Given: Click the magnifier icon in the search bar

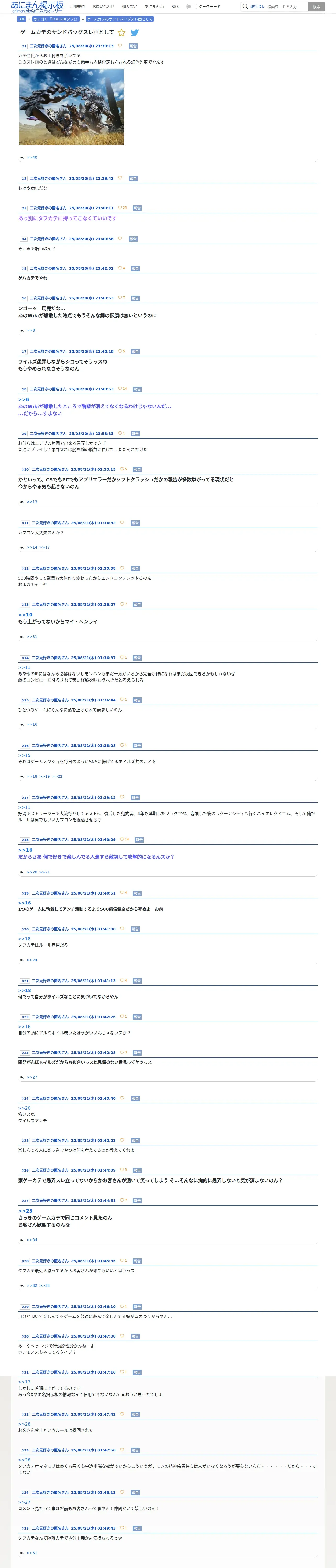Looking at the screenshot, I should (245, 7).
